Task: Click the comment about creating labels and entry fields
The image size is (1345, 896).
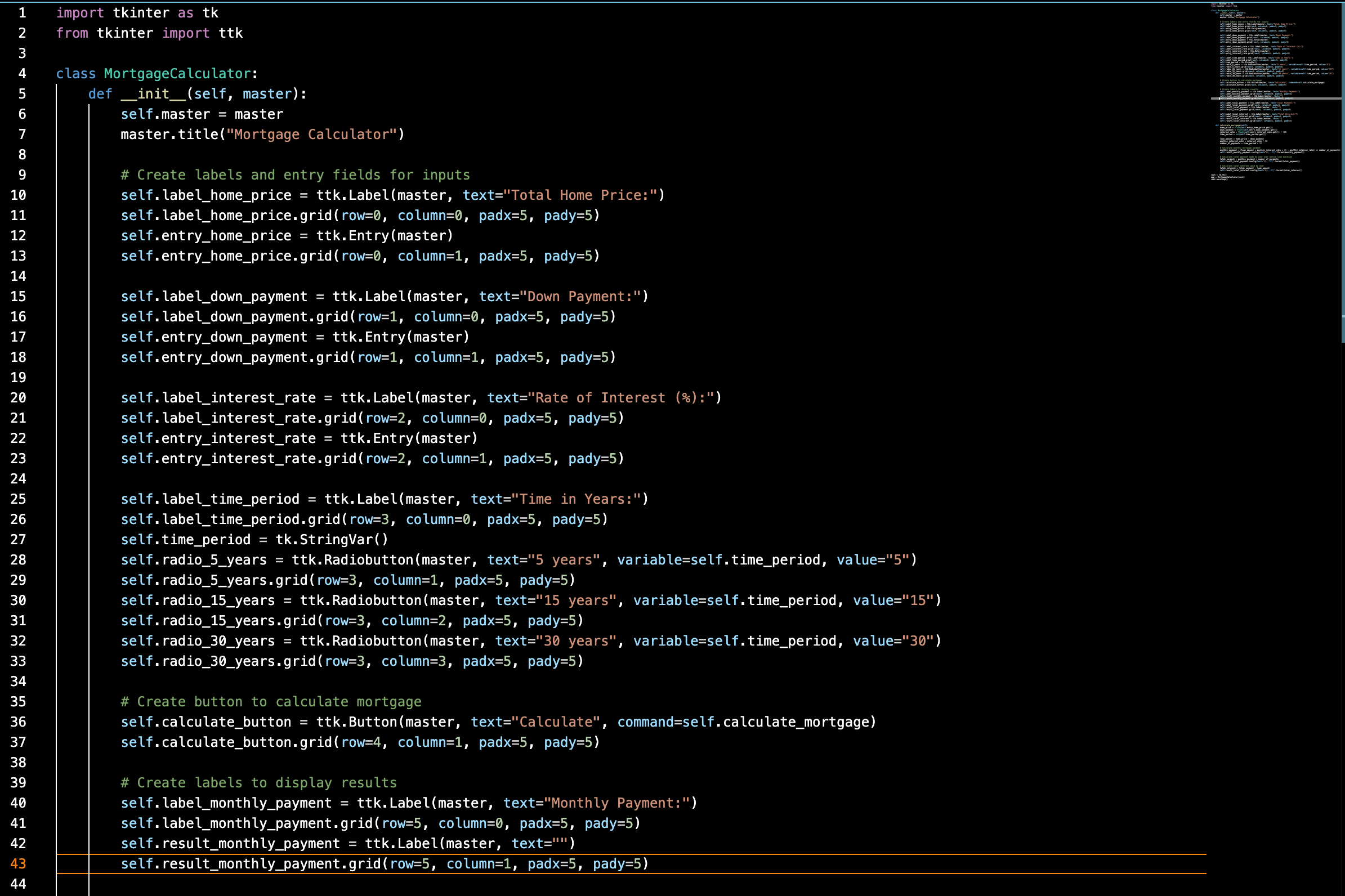Action: [294, 175]
